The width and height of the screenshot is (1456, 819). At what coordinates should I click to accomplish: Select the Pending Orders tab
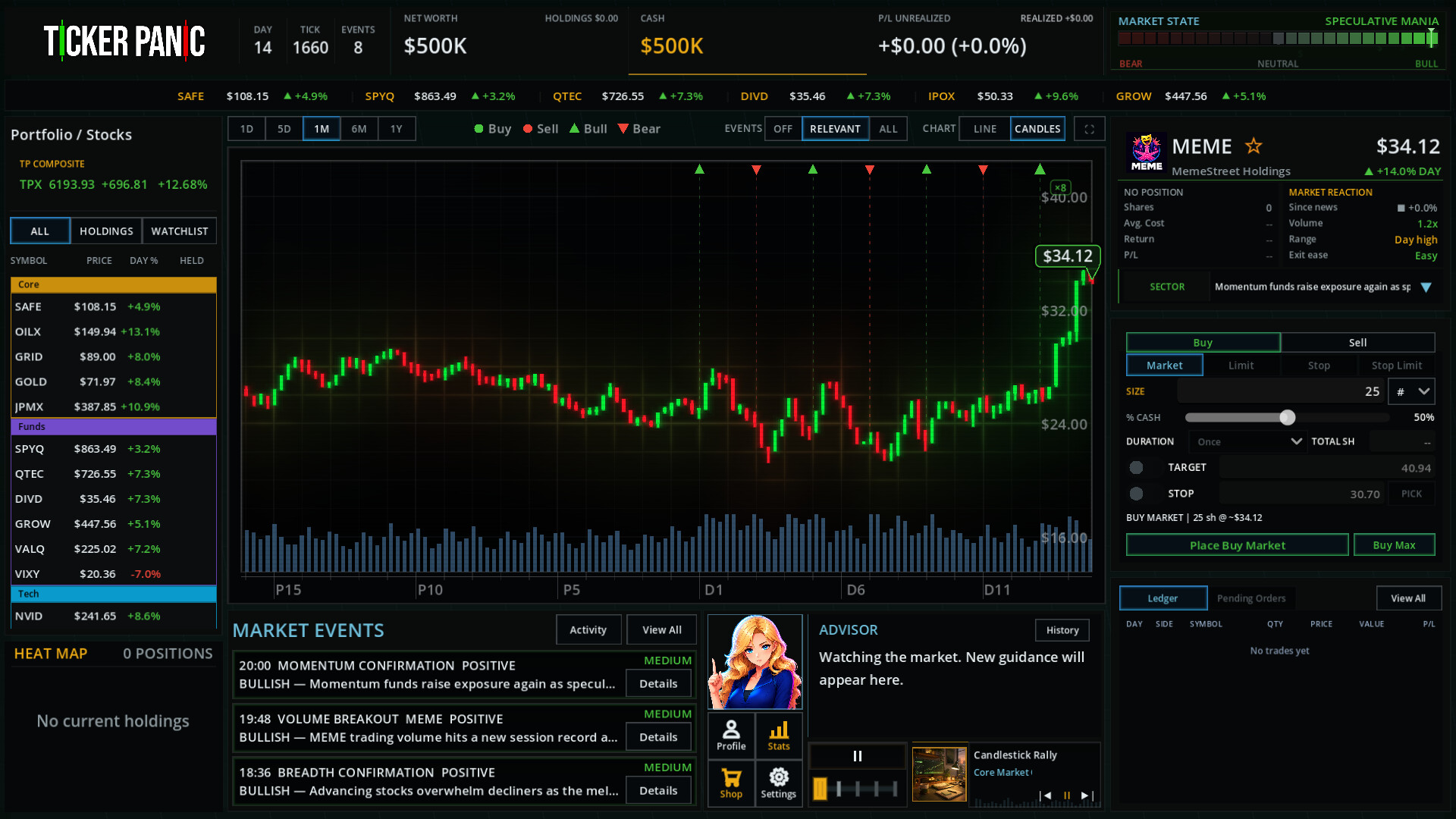tap(1251, 598)
